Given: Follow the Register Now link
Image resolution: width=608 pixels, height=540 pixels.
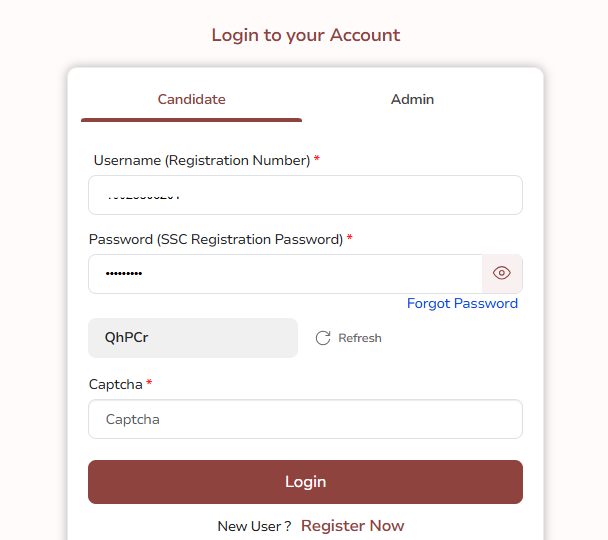Looking at the screenshot, I should coord(352,526).
